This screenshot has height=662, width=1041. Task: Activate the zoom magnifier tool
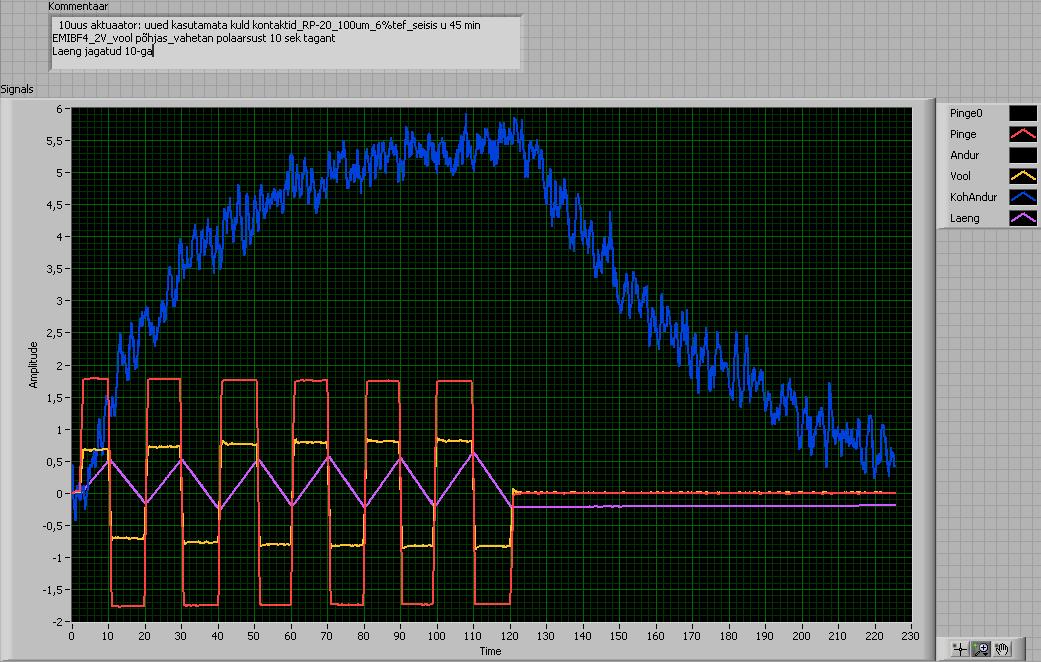(981, 649)
